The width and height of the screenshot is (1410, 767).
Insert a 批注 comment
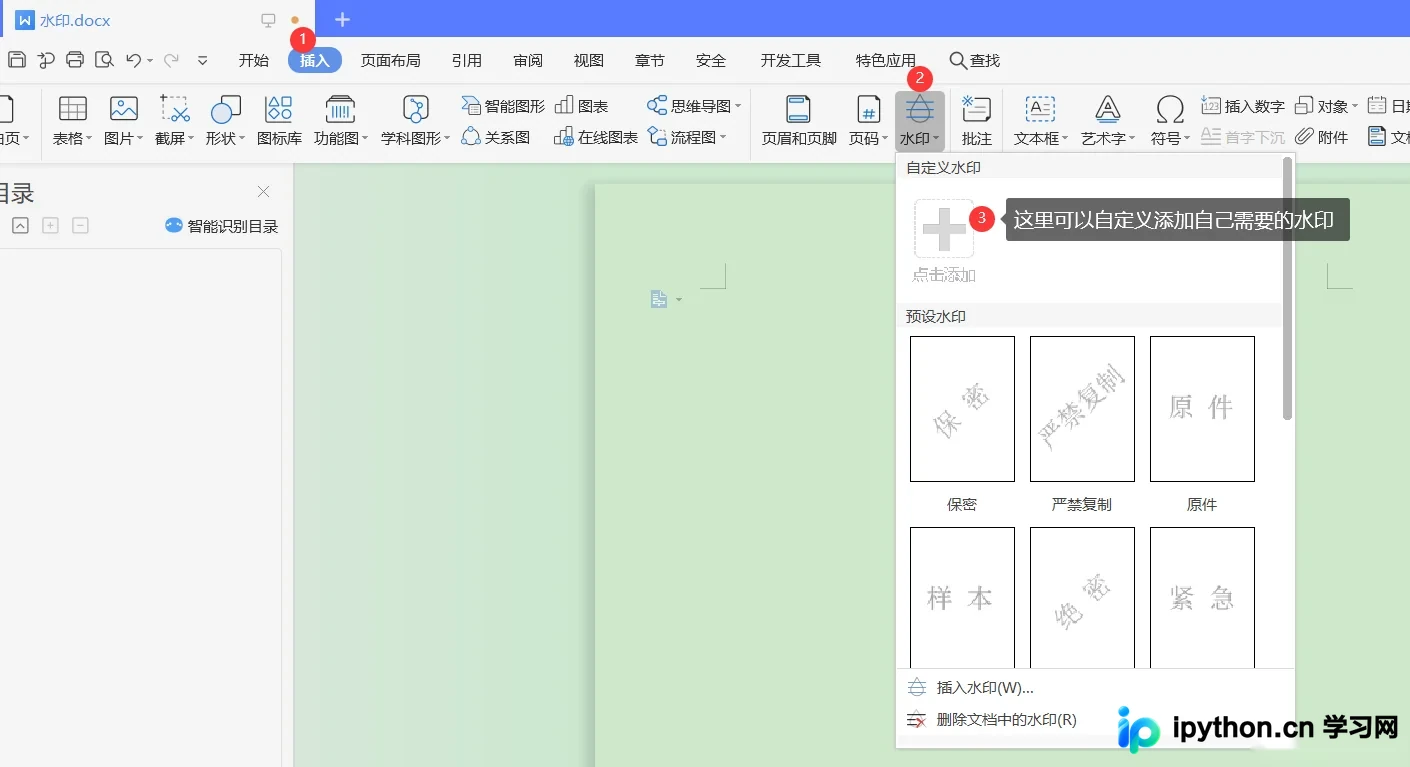point(977,120)
